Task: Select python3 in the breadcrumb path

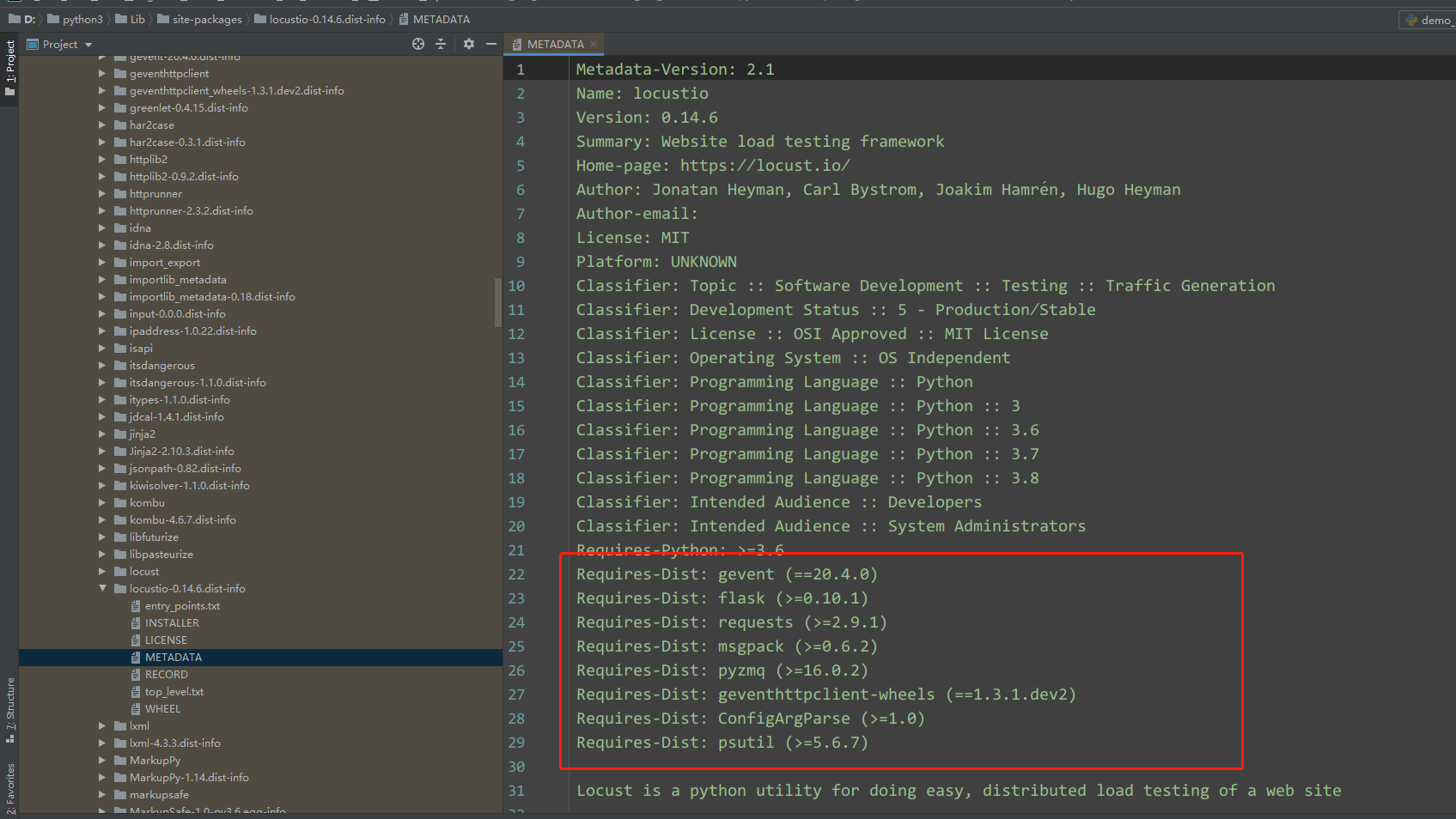Action: pyautogui.click(x=76, y=19)
